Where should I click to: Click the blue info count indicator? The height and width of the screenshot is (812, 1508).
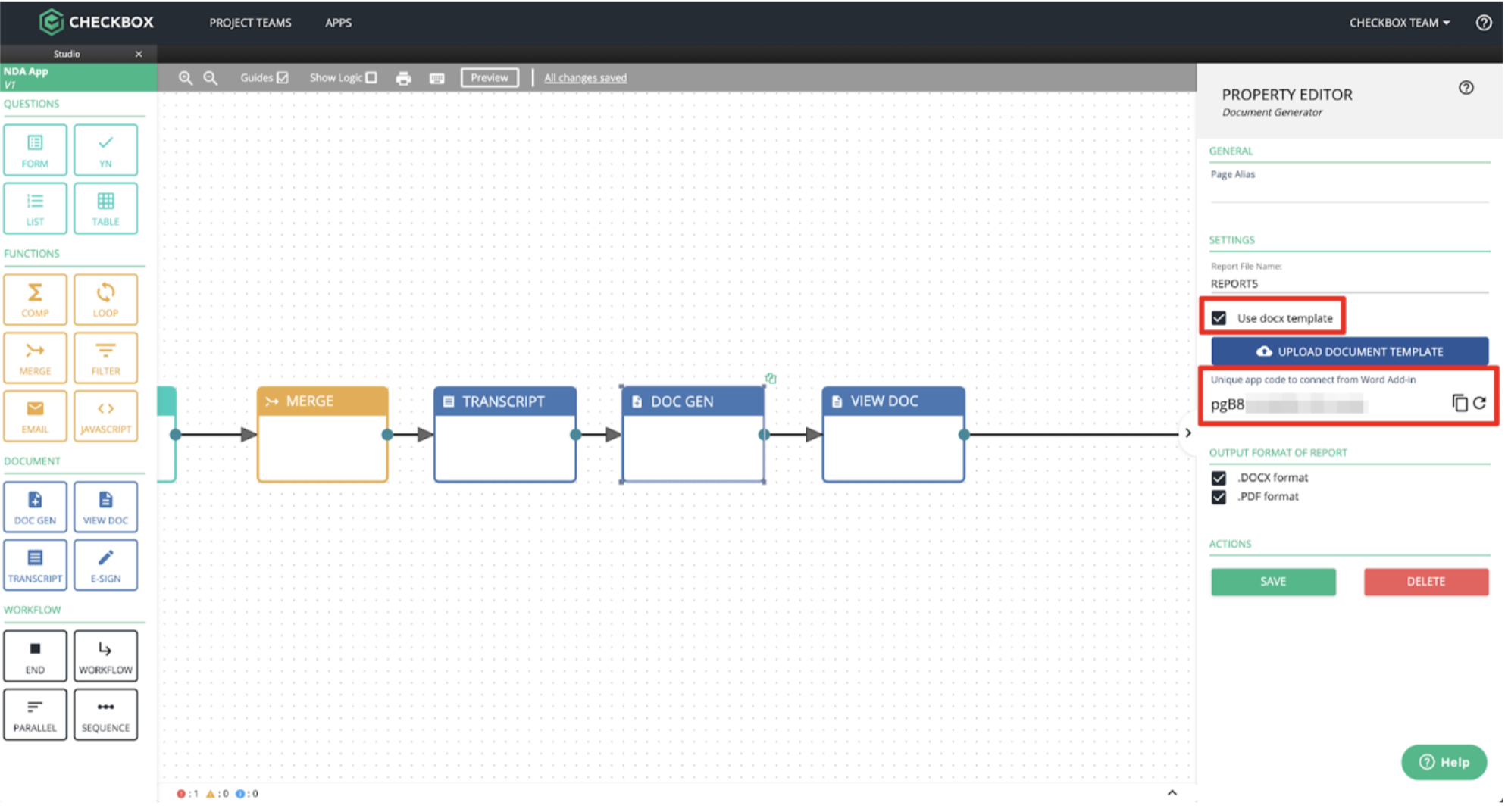246,794
